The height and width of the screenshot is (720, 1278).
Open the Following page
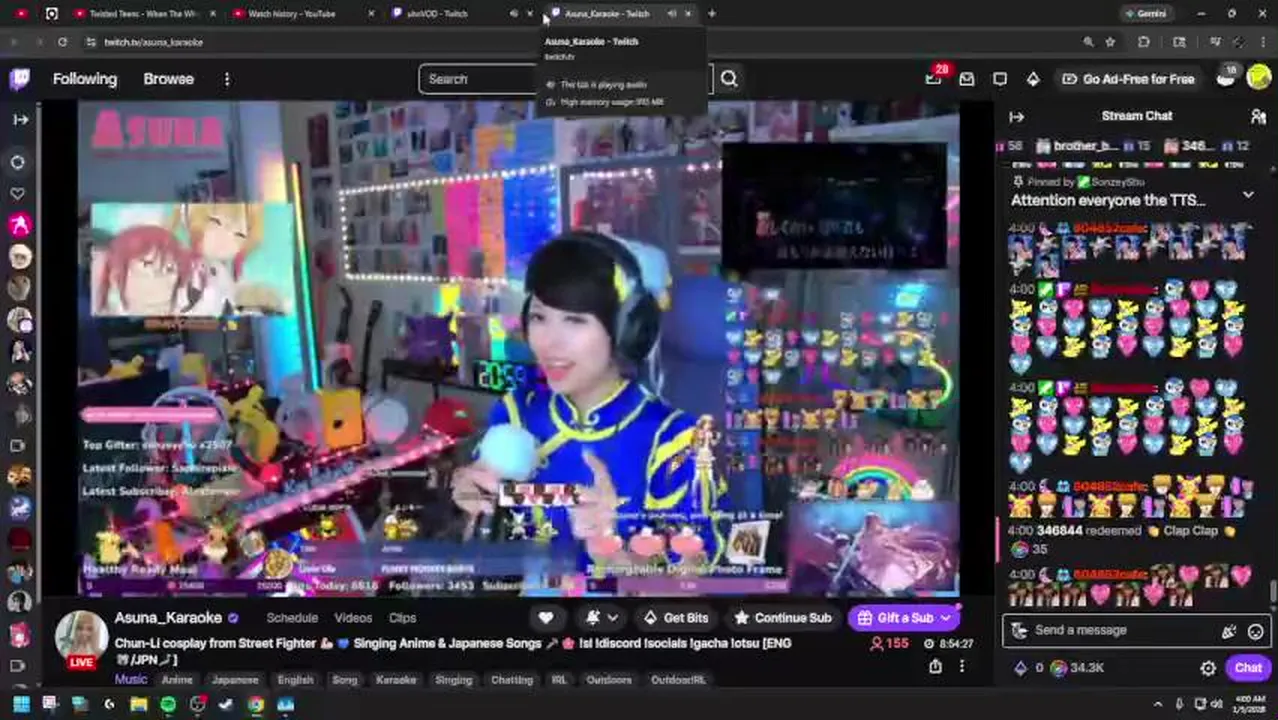(x=85, y=79)
